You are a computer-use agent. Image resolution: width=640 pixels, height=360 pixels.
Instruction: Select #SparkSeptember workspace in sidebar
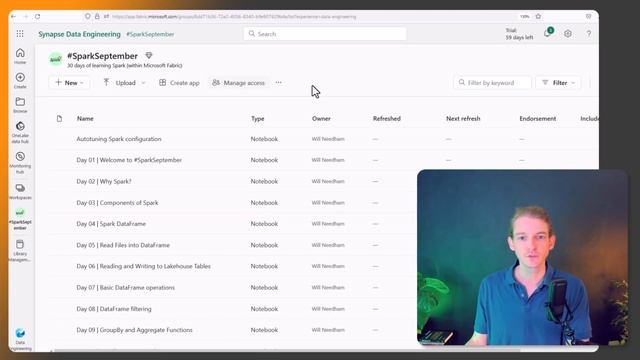(x=20, y=219)
